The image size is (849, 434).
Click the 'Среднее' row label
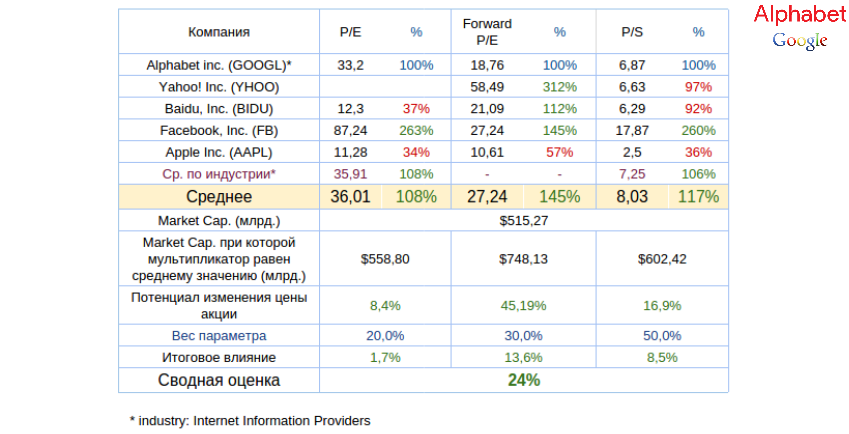[x=219, y=196]
